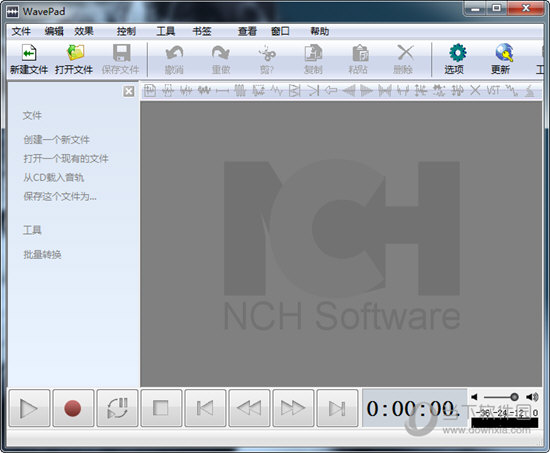Open the Control (控制) menu
The image size is (550, 453).
[126, 32]
